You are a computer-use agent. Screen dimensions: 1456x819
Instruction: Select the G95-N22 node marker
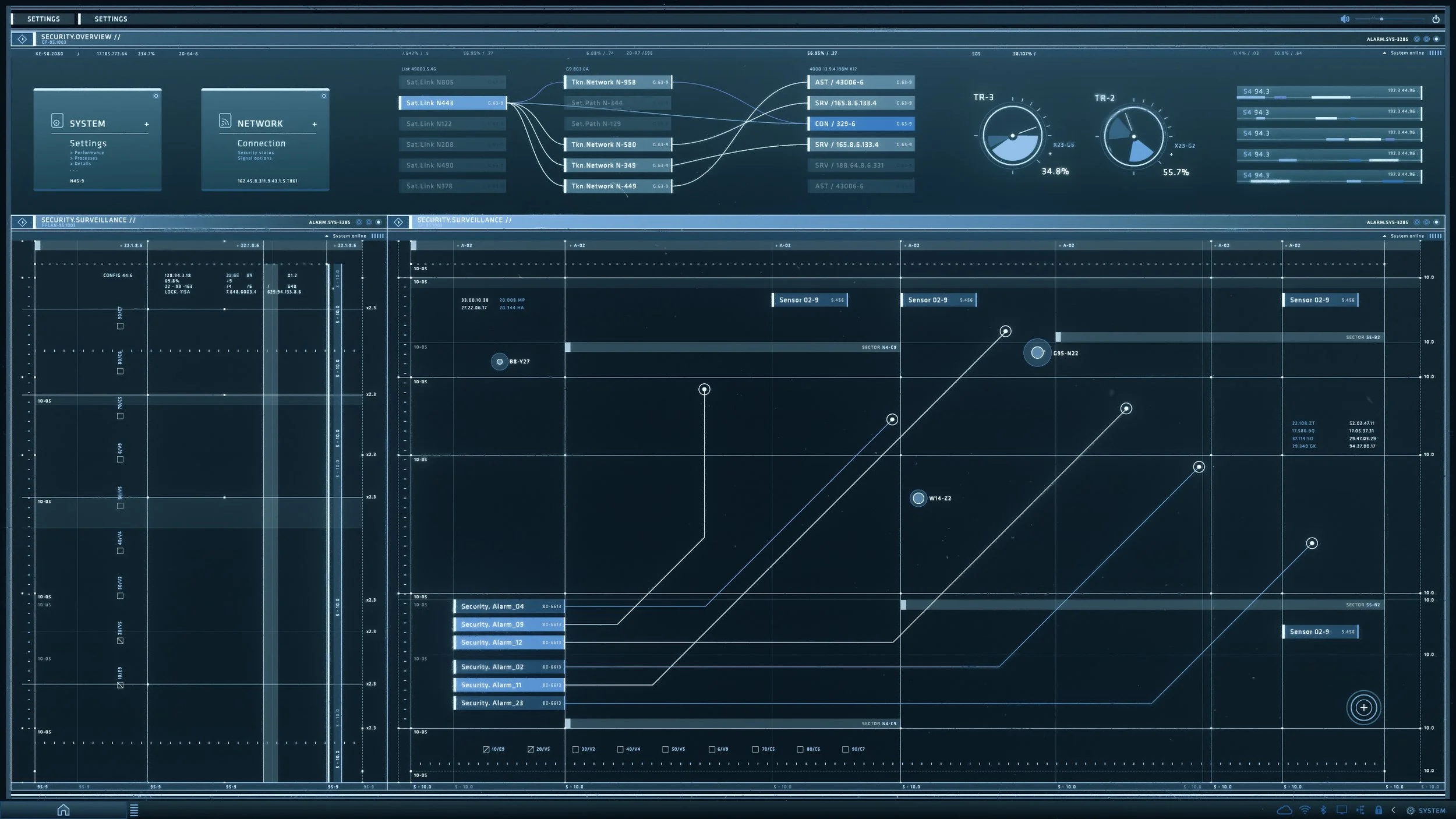click(x=1037, y=352)
